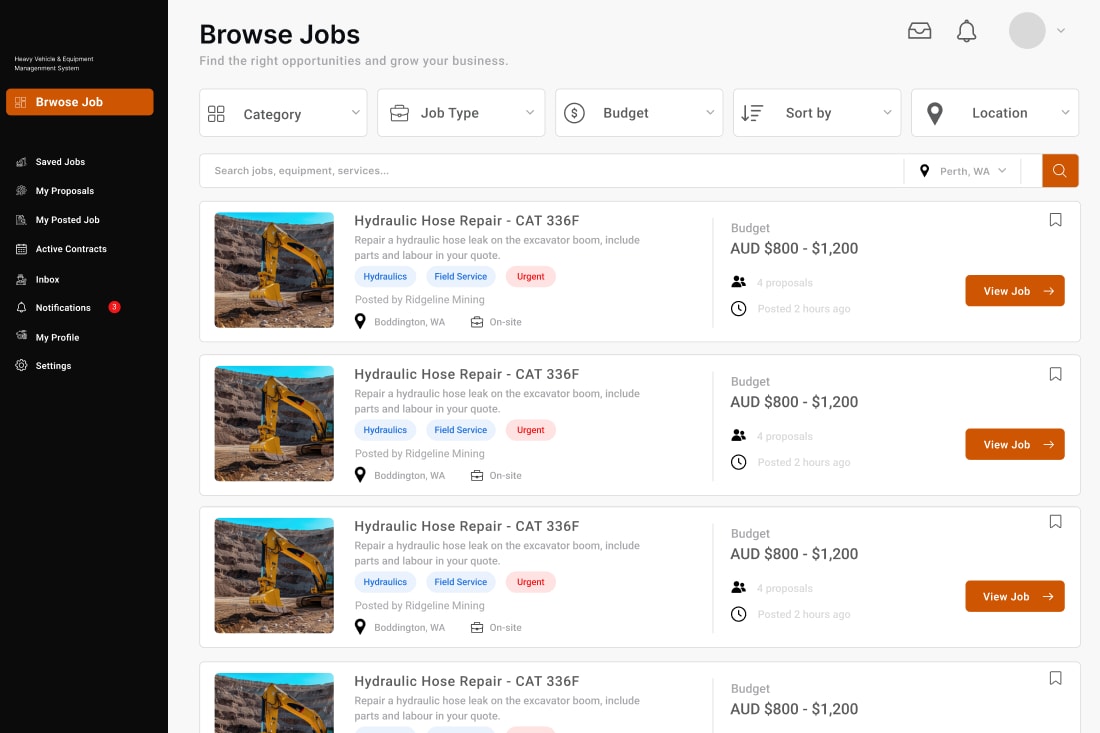Click the third listing's posted-time clock icon
Image resolution: width=1100 pixels, height=733 pixels.
738,614
